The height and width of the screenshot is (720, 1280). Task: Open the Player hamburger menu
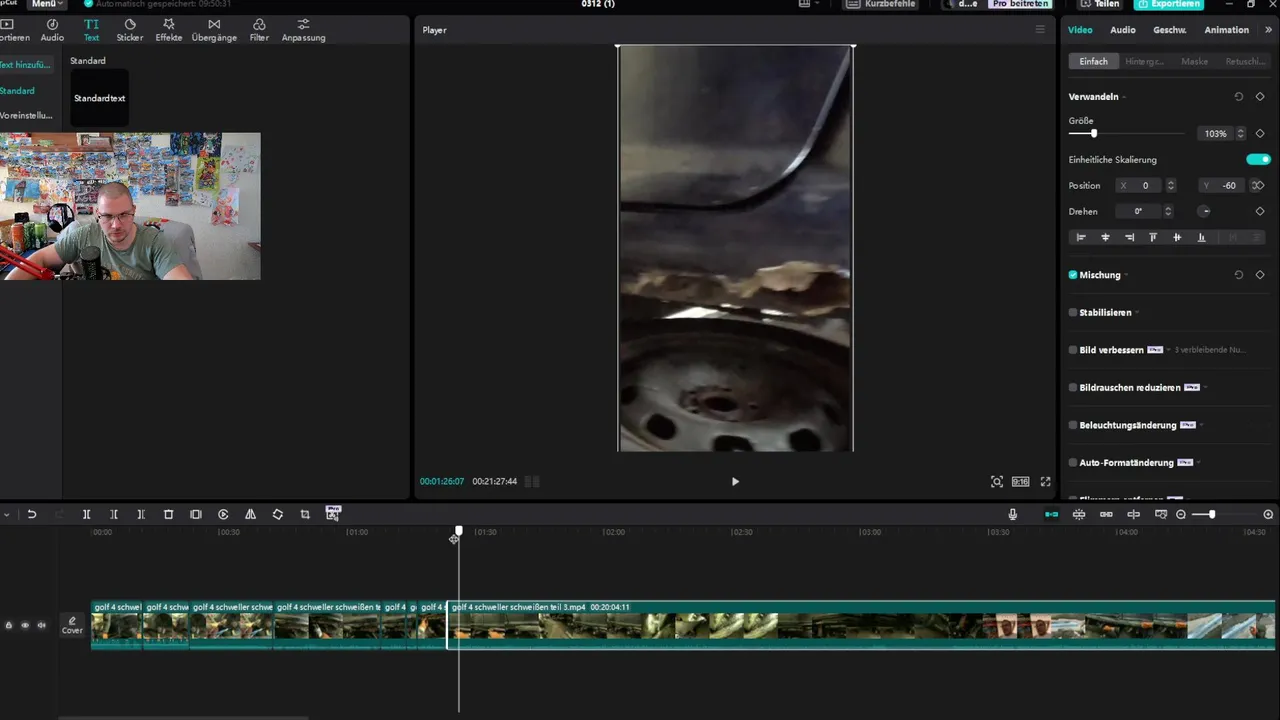click(x=1040, y=30)
